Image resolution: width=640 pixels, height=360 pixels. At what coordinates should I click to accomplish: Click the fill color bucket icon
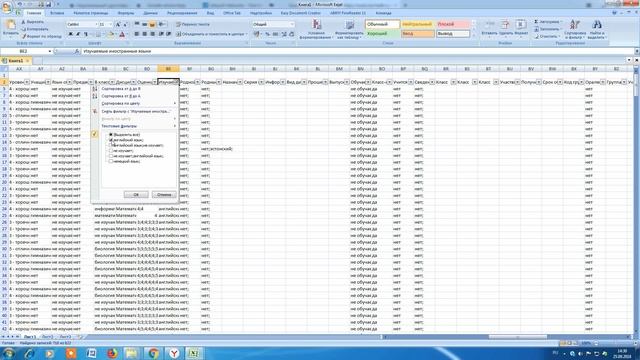110,34
